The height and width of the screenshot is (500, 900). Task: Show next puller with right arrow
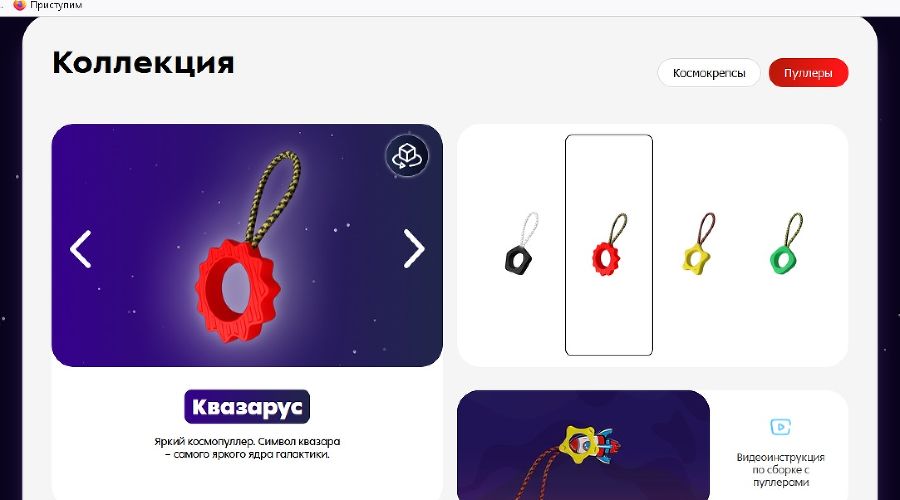click(413, 249)
